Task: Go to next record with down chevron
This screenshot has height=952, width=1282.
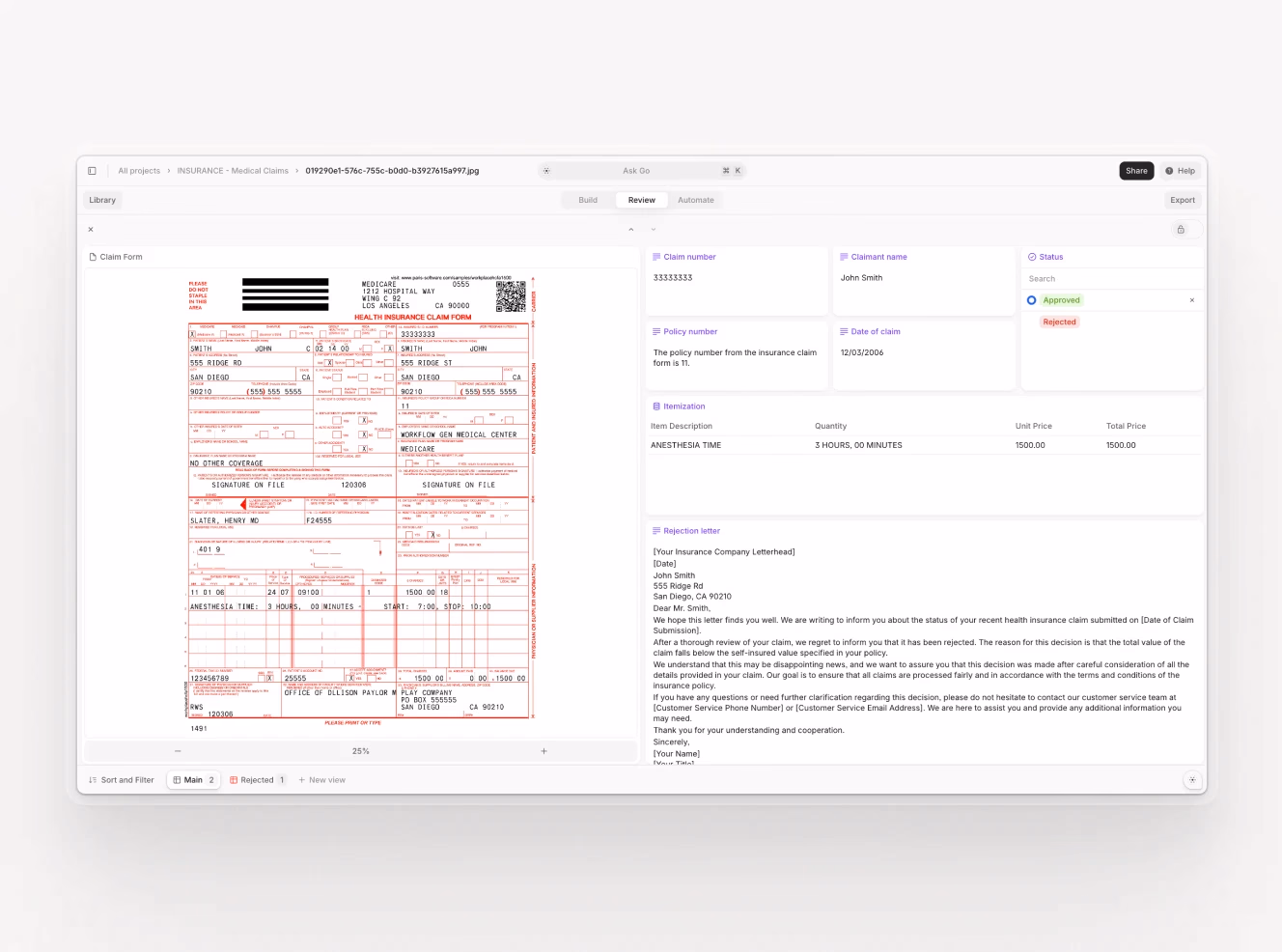Action: [x=654, y=230]
